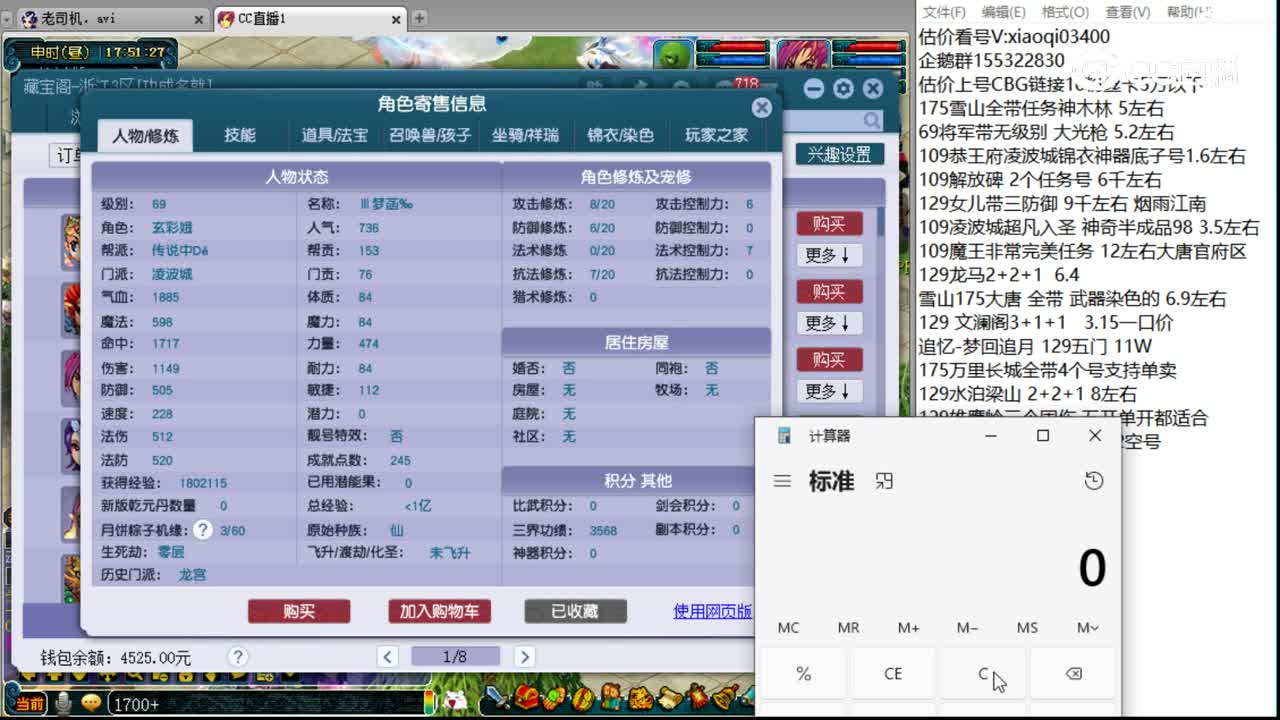Open the tab list dropdown arrow
Viewport: 1280px width, 720px height.
click(x=8, y=18)
